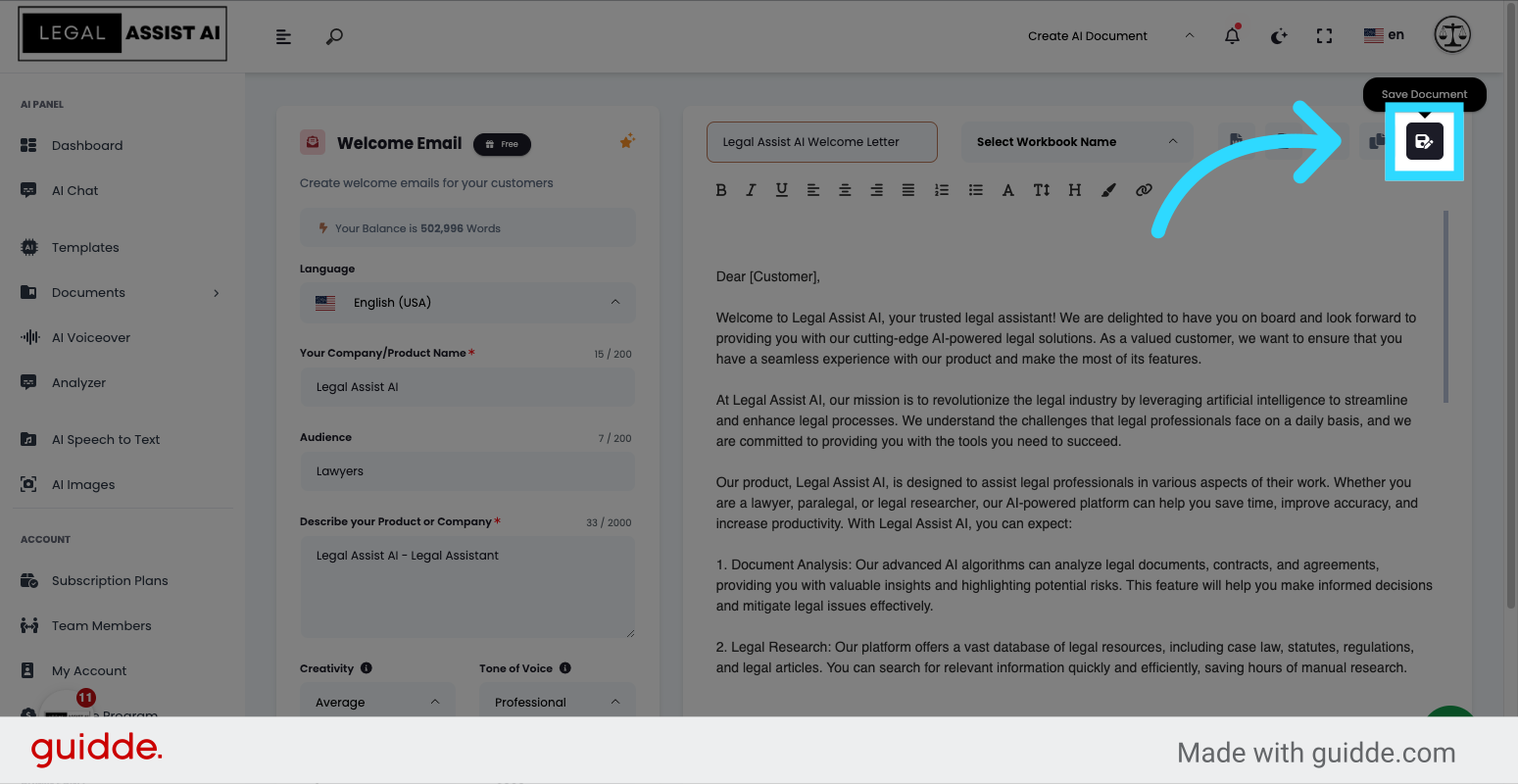Click the Save Document icon
This screenshot has width=1518, height=784.
coord(1424,141)
